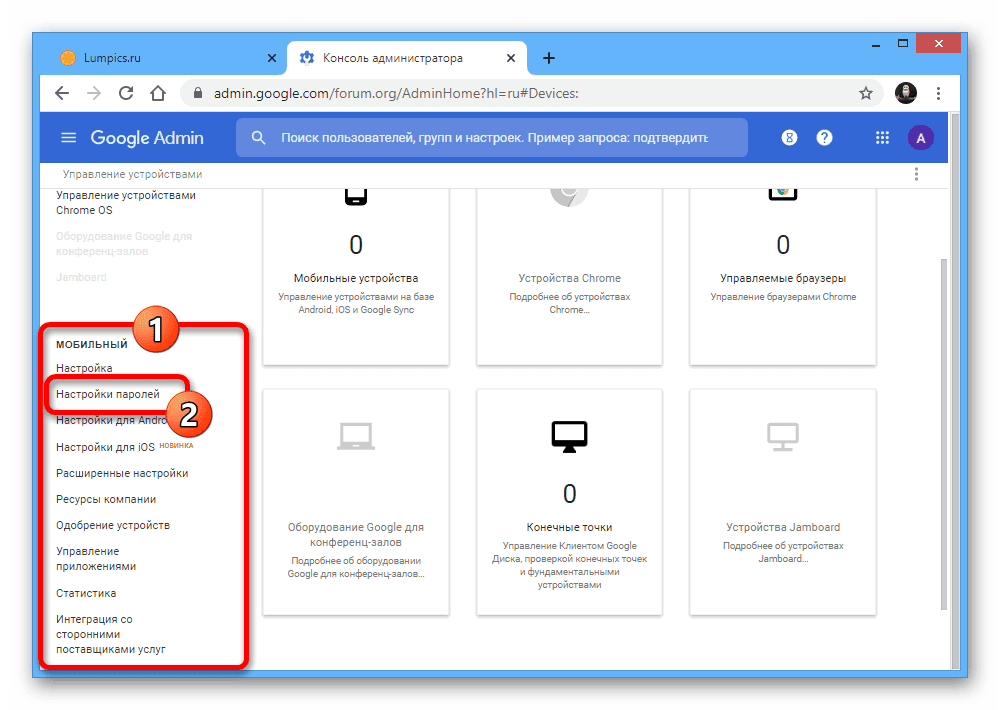This screenshot has height=710, width=1000.
Task: Open Настройки паролей
Action: 108,394
